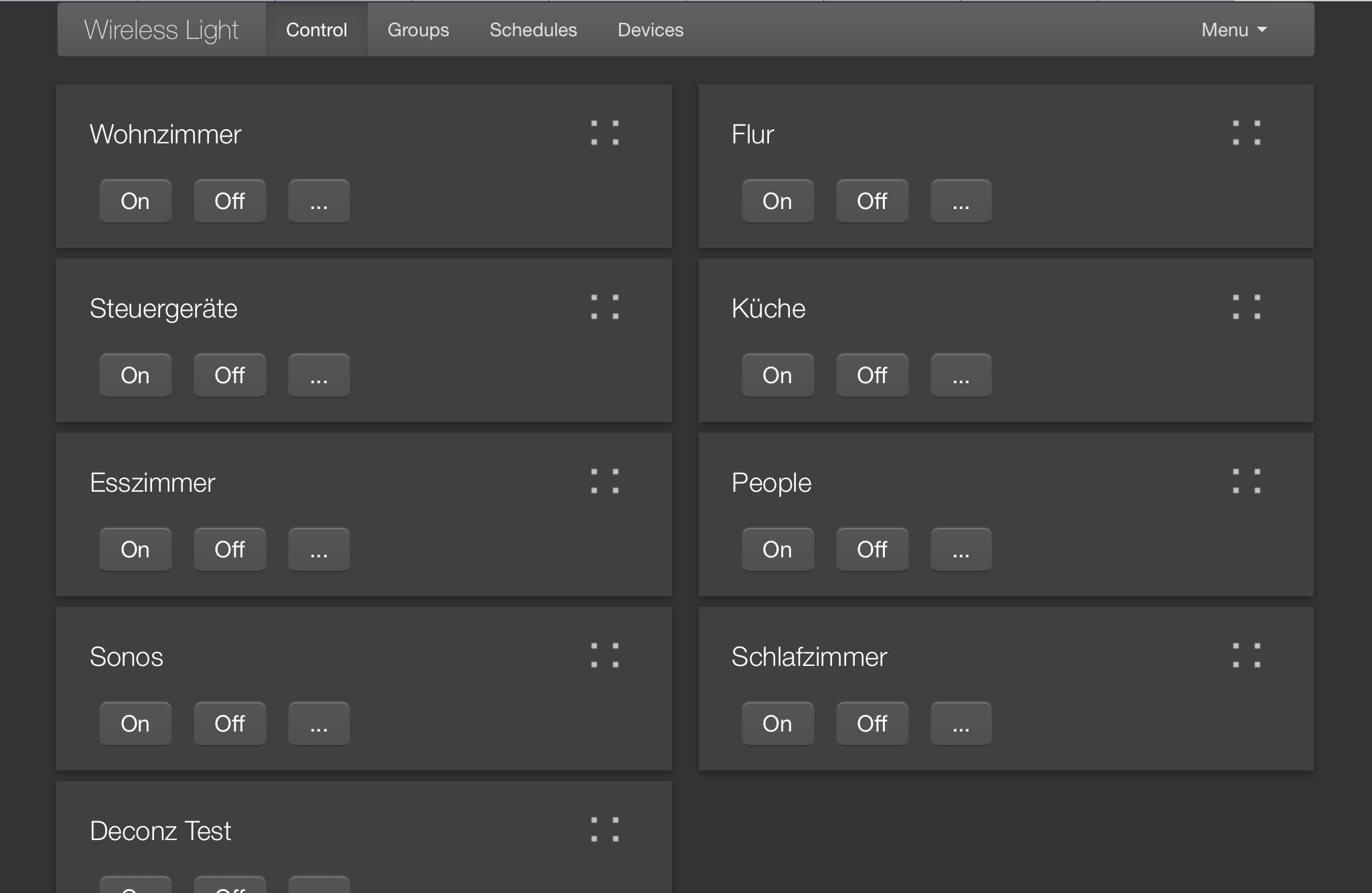Image resolution: width=1372 pixels, height=893 pixels.
Task: Click the Esszimmer drag handle icon
Action: tap(604, 481)
